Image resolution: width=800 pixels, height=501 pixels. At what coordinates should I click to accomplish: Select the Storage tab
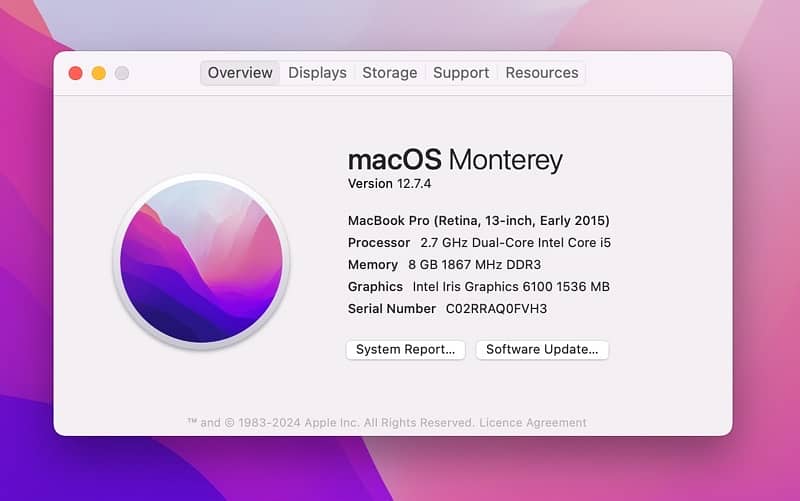tap(390, 73)
